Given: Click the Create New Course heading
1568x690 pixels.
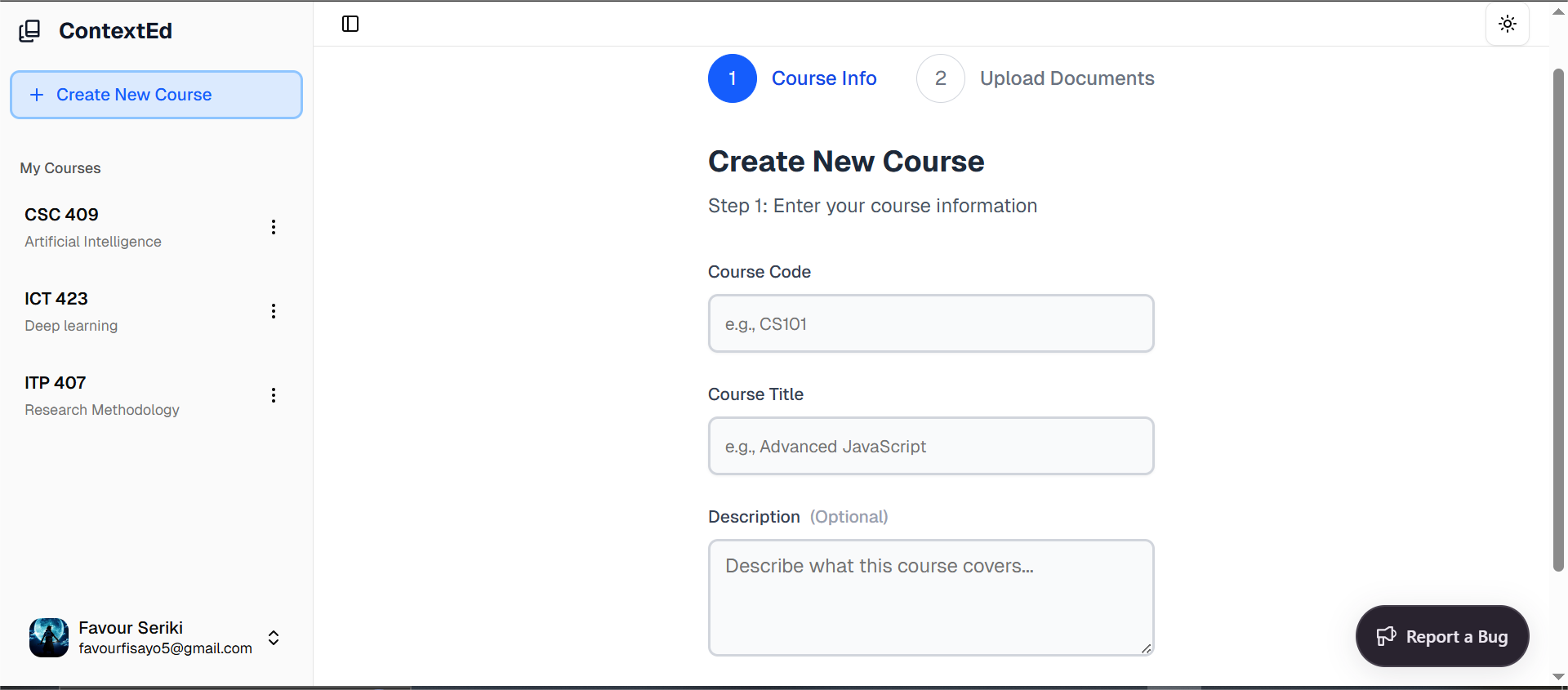Looking at the screenshot, I should pos(846,162).
